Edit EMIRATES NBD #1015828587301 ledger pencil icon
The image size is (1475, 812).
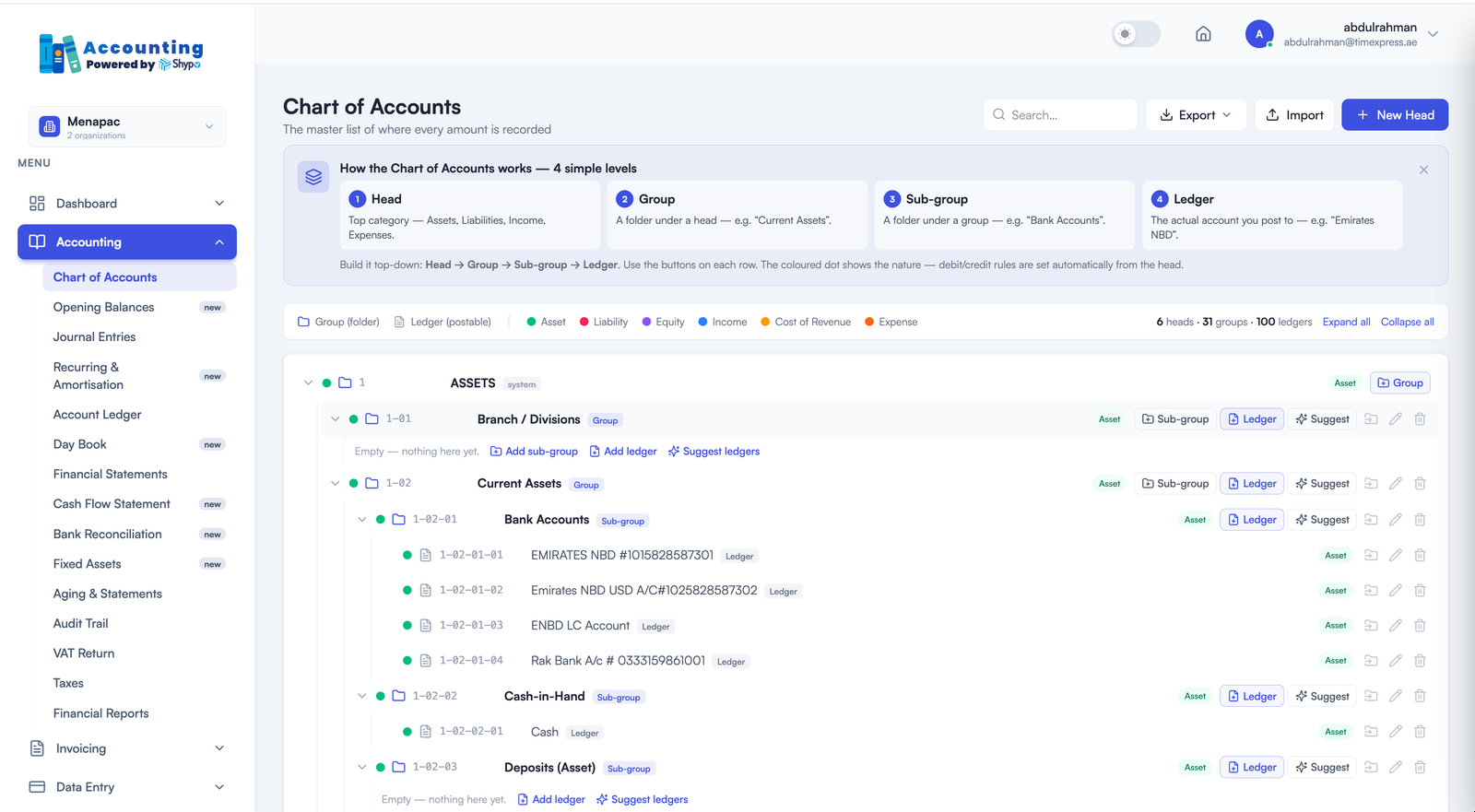click(1396, 555)
